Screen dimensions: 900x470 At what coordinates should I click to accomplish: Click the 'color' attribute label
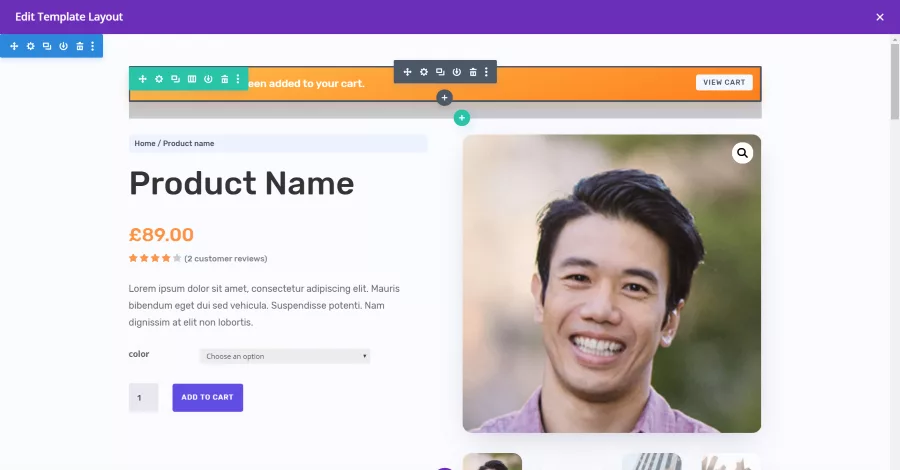point(139,354)
